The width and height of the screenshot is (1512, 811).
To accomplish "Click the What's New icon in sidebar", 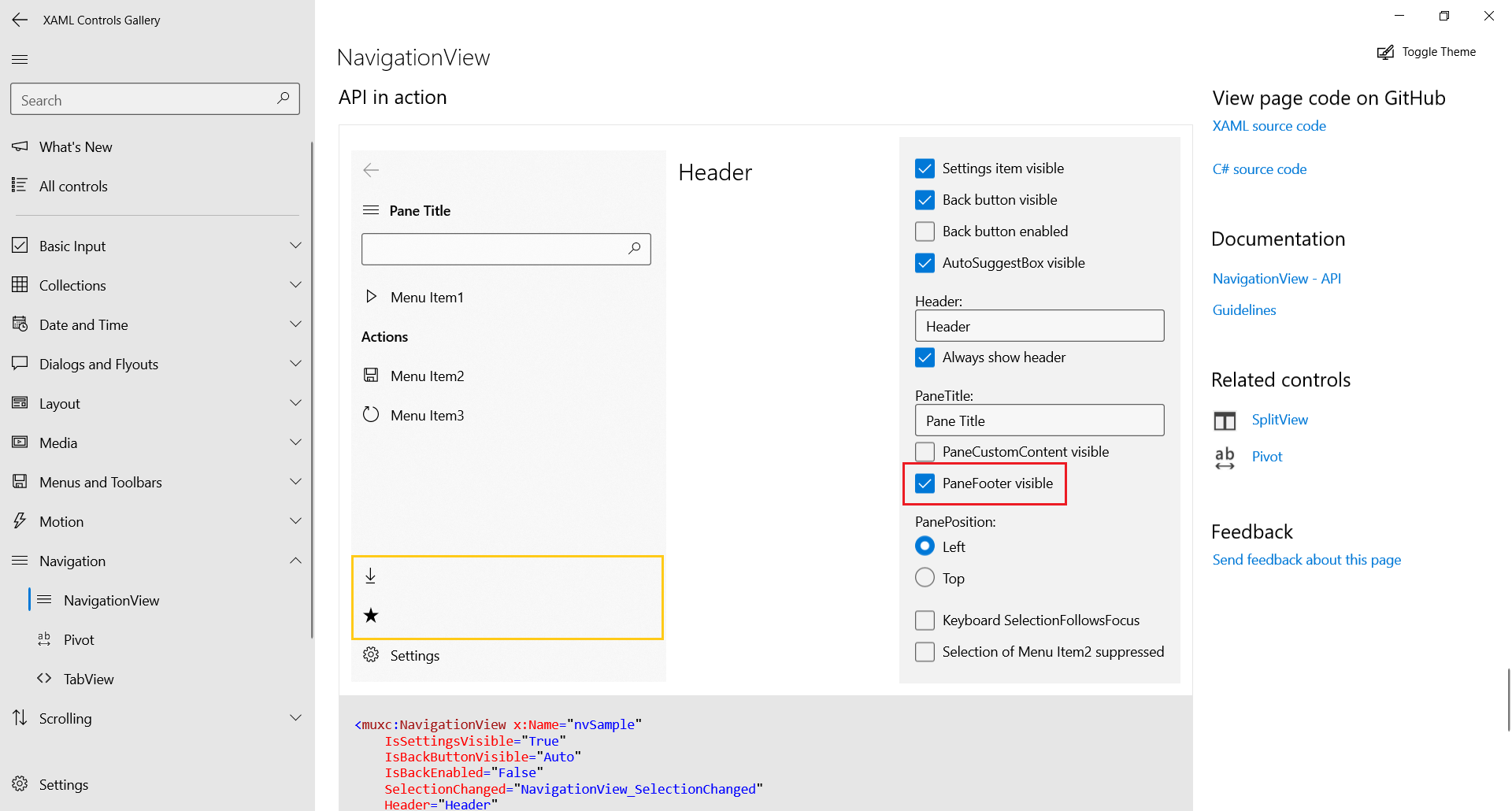I will [20, 146].
